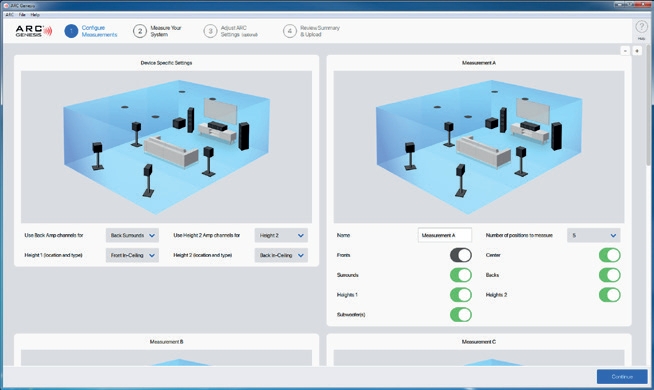Enable the Fronts toggle

click(461, 255)
